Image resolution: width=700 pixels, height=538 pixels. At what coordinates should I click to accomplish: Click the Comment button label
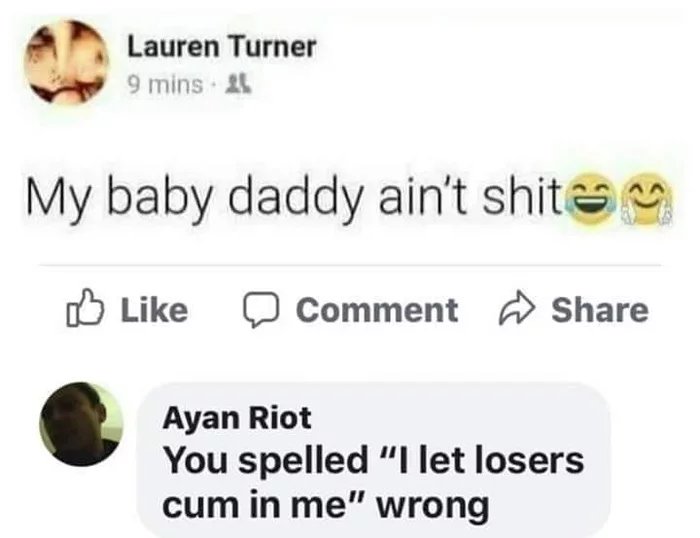(377, 309)
